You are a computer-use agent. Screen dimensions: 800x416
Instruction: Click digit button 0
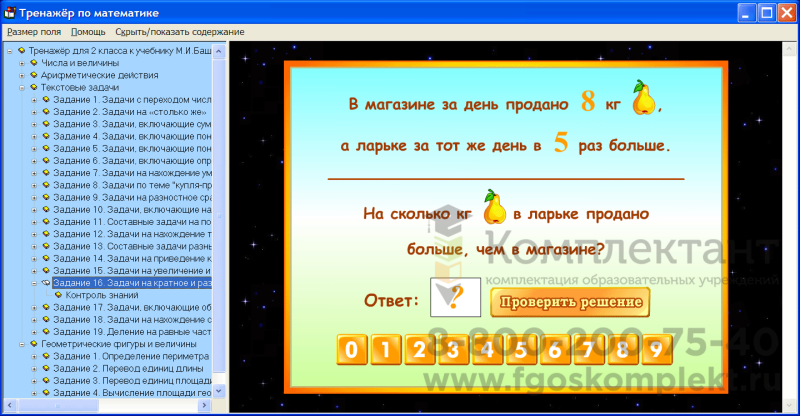coord(352,350)
